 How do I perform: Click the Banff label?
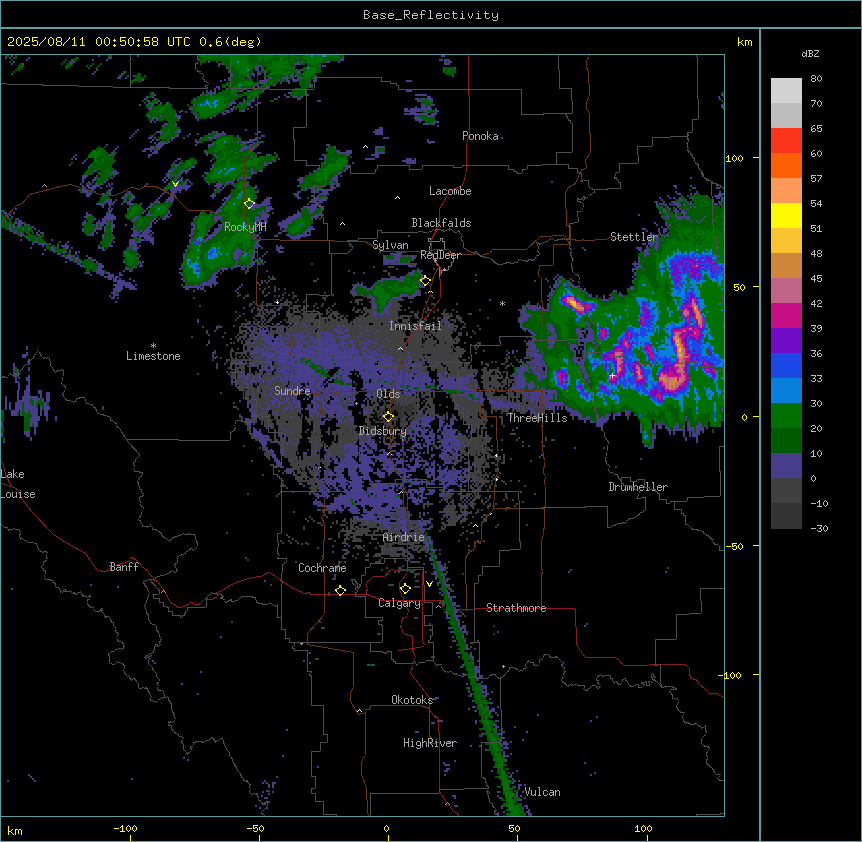pos(124,567)
